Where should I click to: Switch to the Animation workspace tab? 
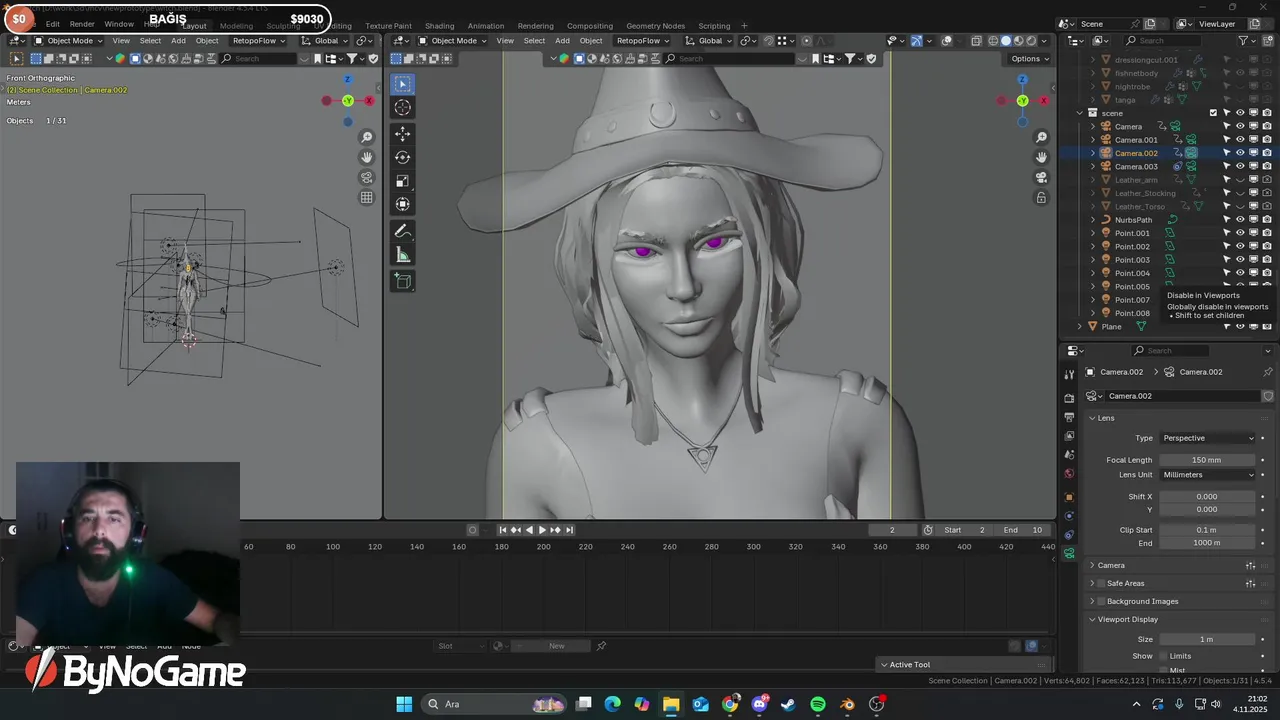[486, 26]
